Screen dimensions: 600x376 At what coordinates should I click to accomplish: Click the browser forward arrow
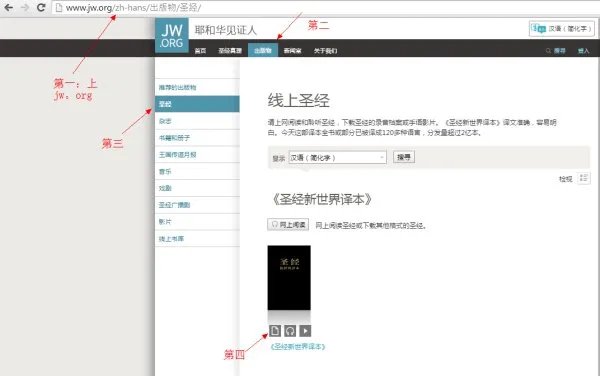point(25,7)
